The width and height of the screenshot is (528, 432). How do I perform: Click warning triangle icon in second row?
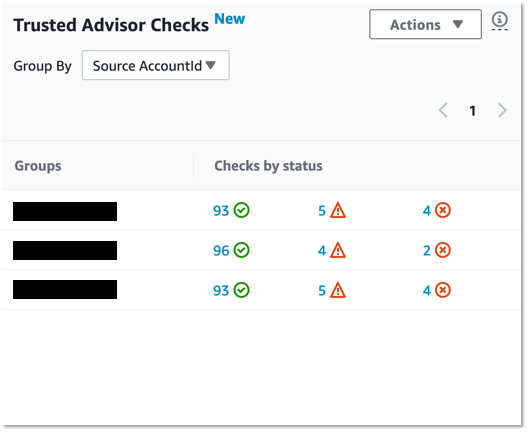pos(338,250)
